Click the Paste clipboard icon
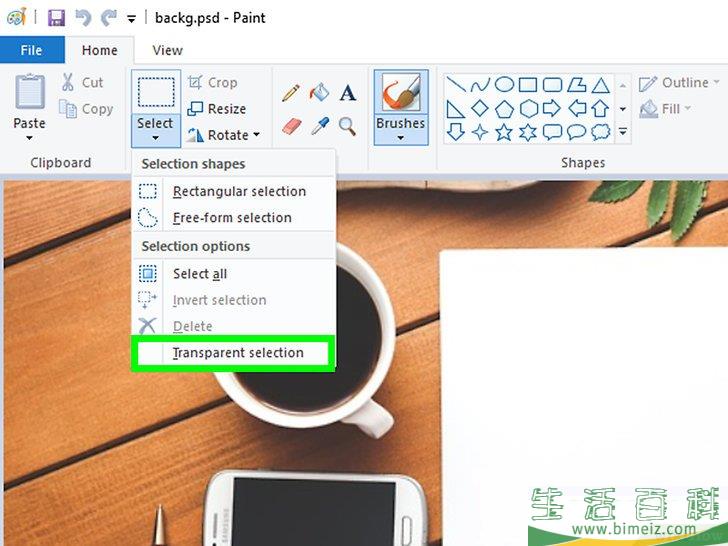The width and height of the screenshot is (728, 546). point(30,91)
